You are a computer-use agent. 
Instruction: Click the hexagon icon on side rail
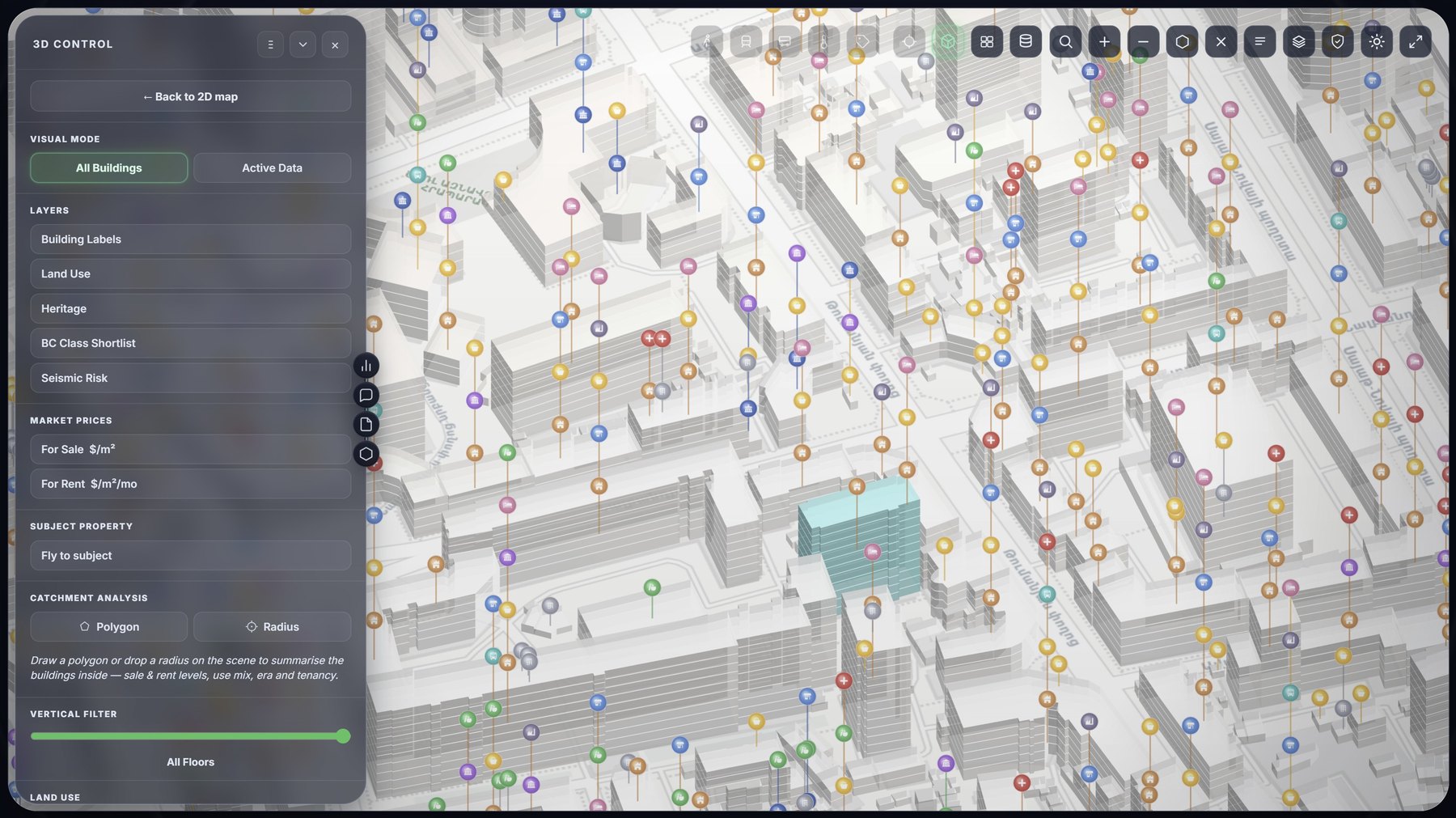click(x=366, y=454)
